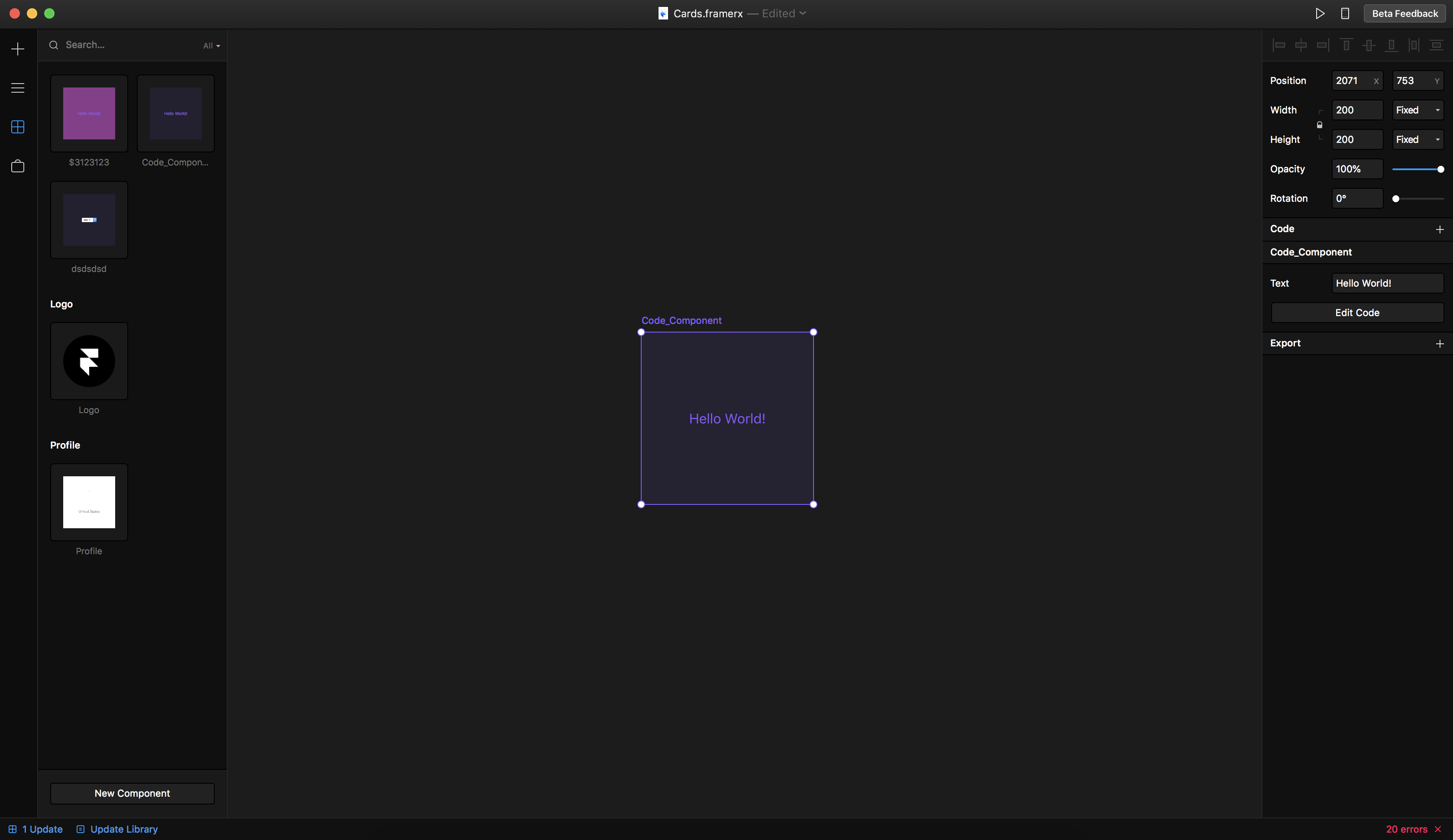Click the Edit Code button
1453x840 pixels.
pos(1357,313)
